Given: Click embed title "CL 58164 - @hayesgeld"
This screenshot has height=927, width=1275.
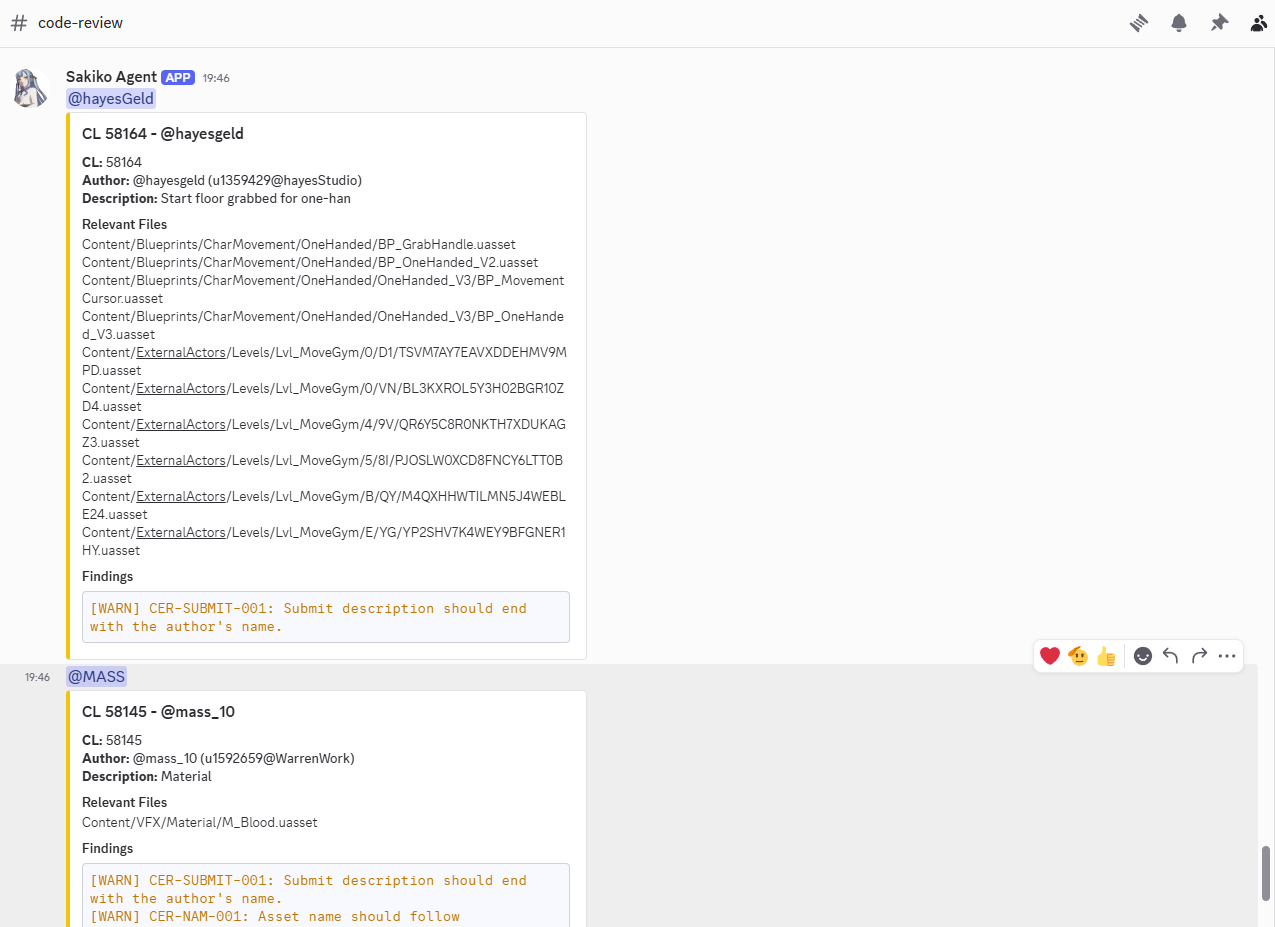Looking at the screenshot, I should (163, 133).
